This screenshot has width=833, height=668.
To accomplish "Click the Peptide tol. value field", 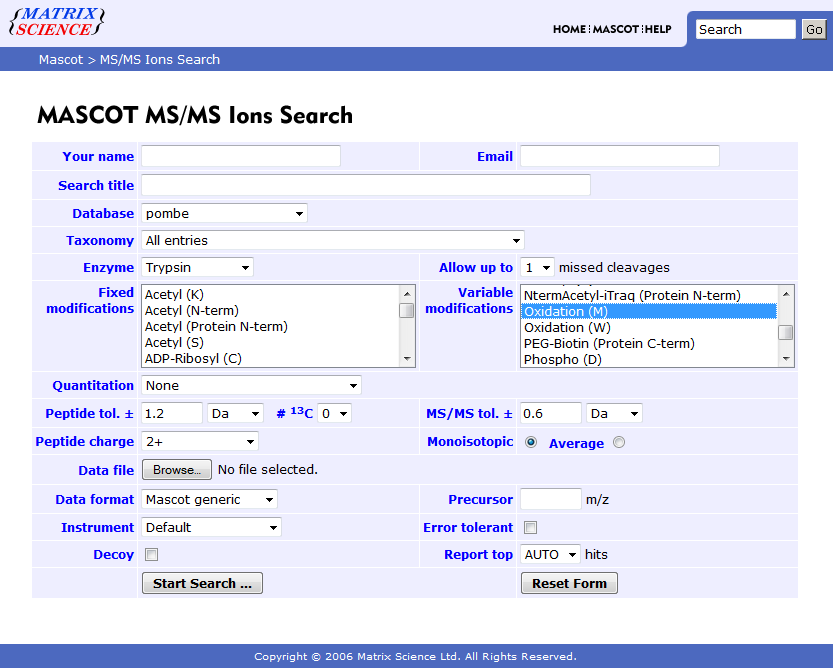I will click(172, 413).
